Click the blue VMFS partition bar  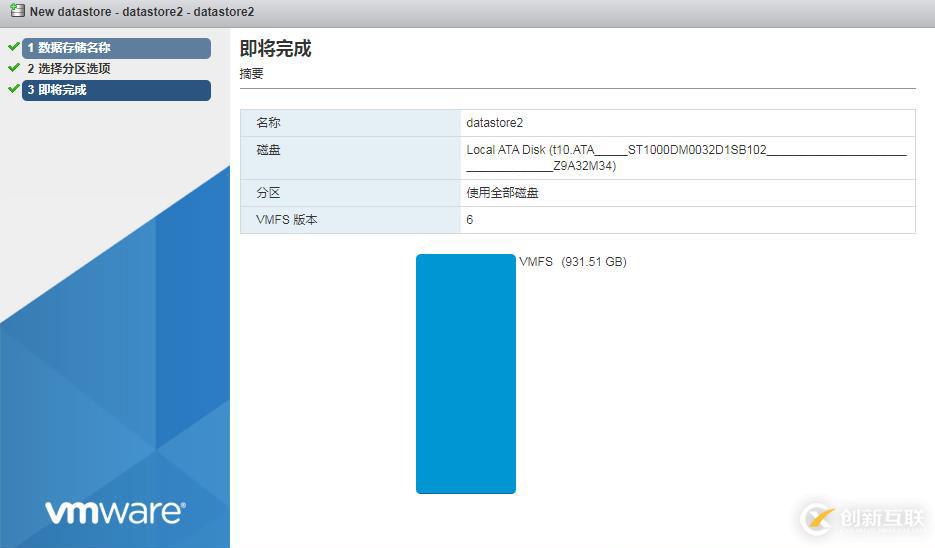point(466,374)
